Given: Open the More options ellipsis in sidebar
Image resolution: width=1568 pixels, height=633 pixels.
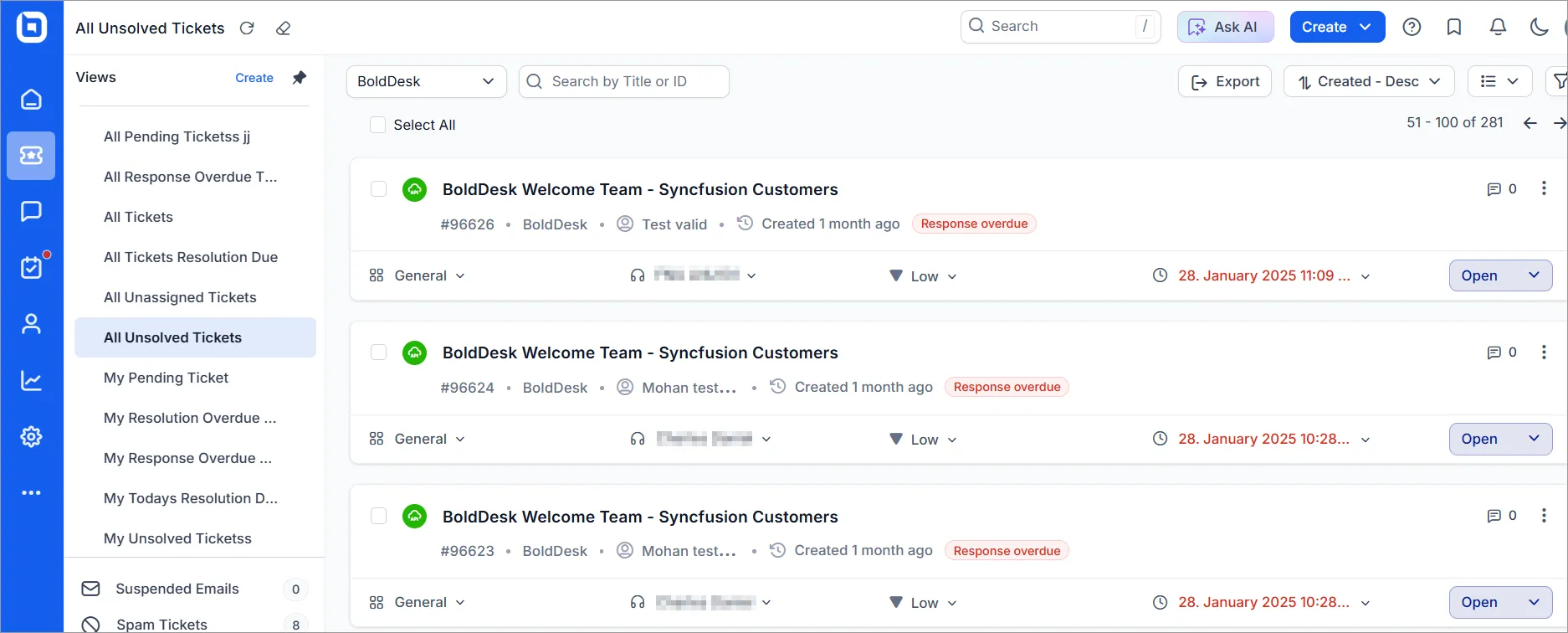Looking at the screenshot, I should [31, 492].
